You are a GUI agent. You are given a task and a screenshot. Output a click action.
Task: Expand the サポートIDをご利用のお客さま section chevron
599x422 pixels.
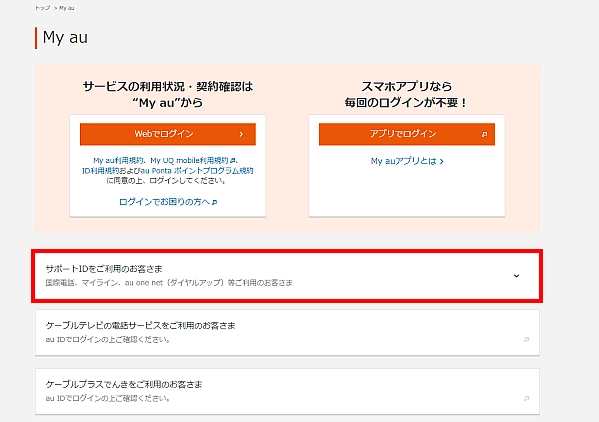click(x=516, y=276)
